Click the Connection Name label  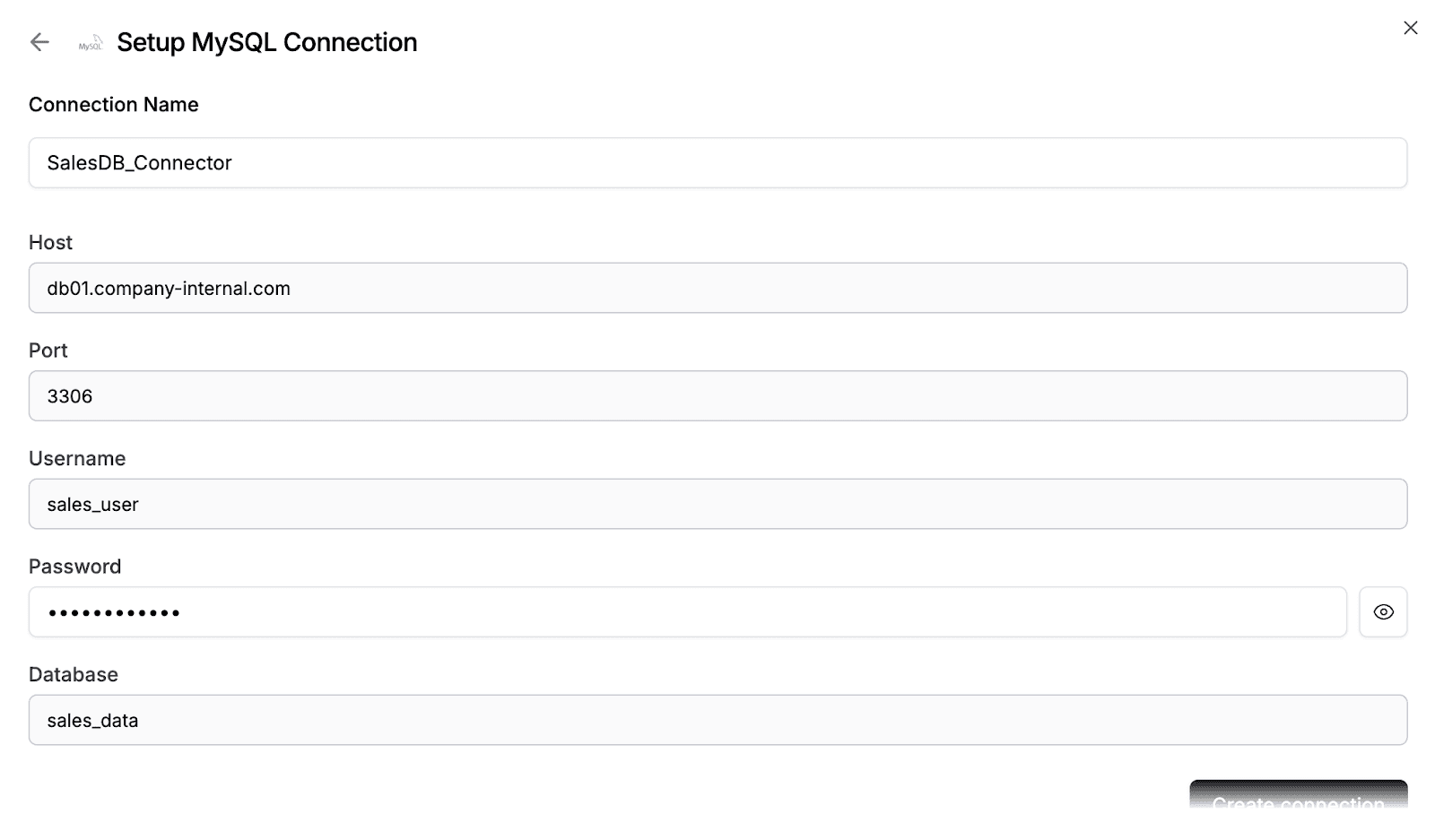click(x=114, y=105)
